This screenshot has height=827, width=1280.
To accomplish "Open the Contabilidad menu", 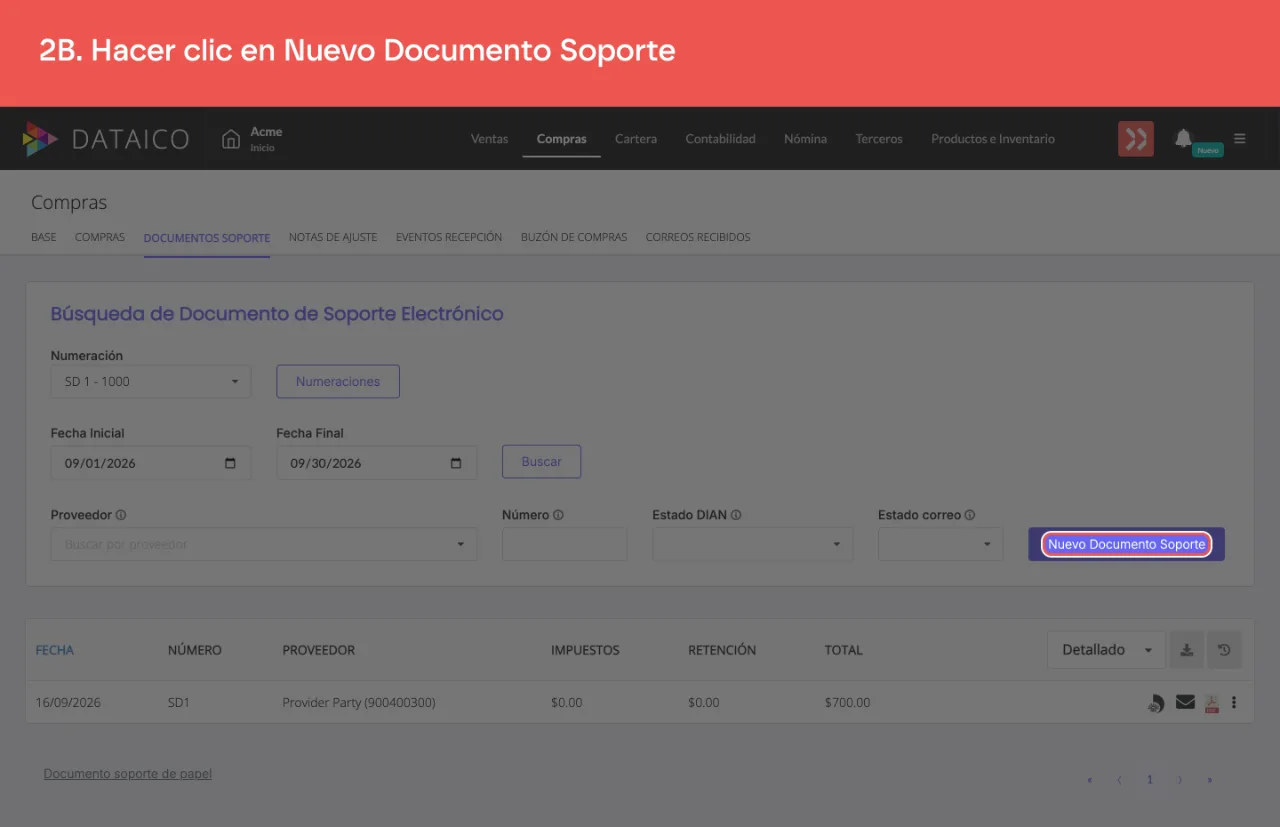I will point(721,139).
